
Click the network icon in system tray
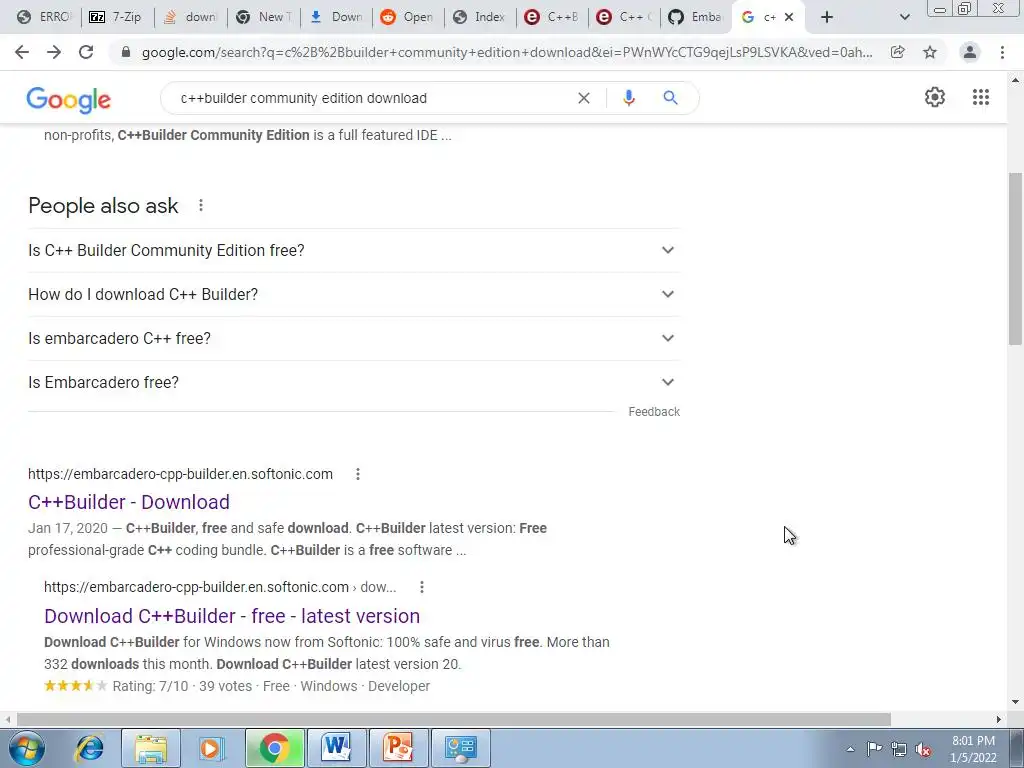[x=899, y=749]
